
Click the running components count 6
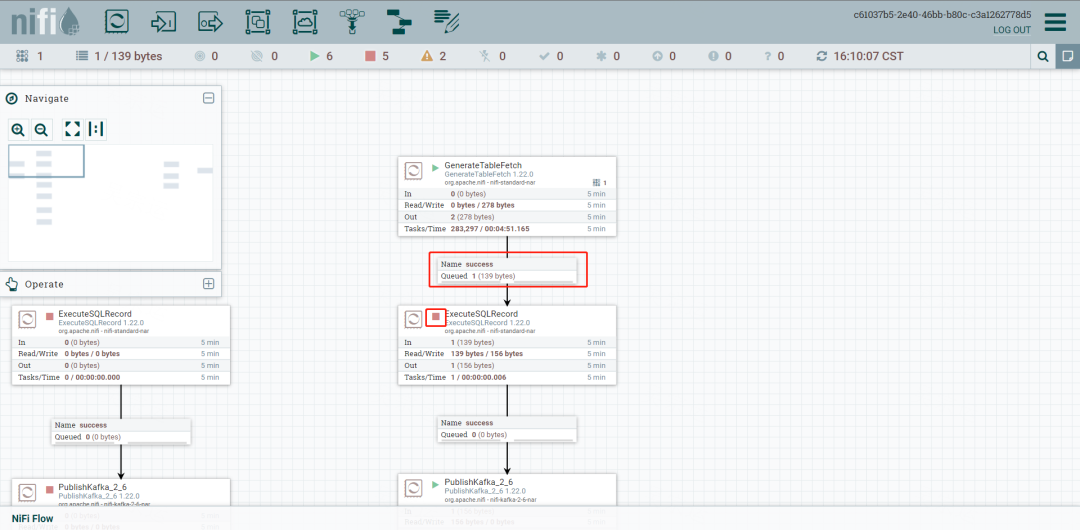(x=329, y=56)
